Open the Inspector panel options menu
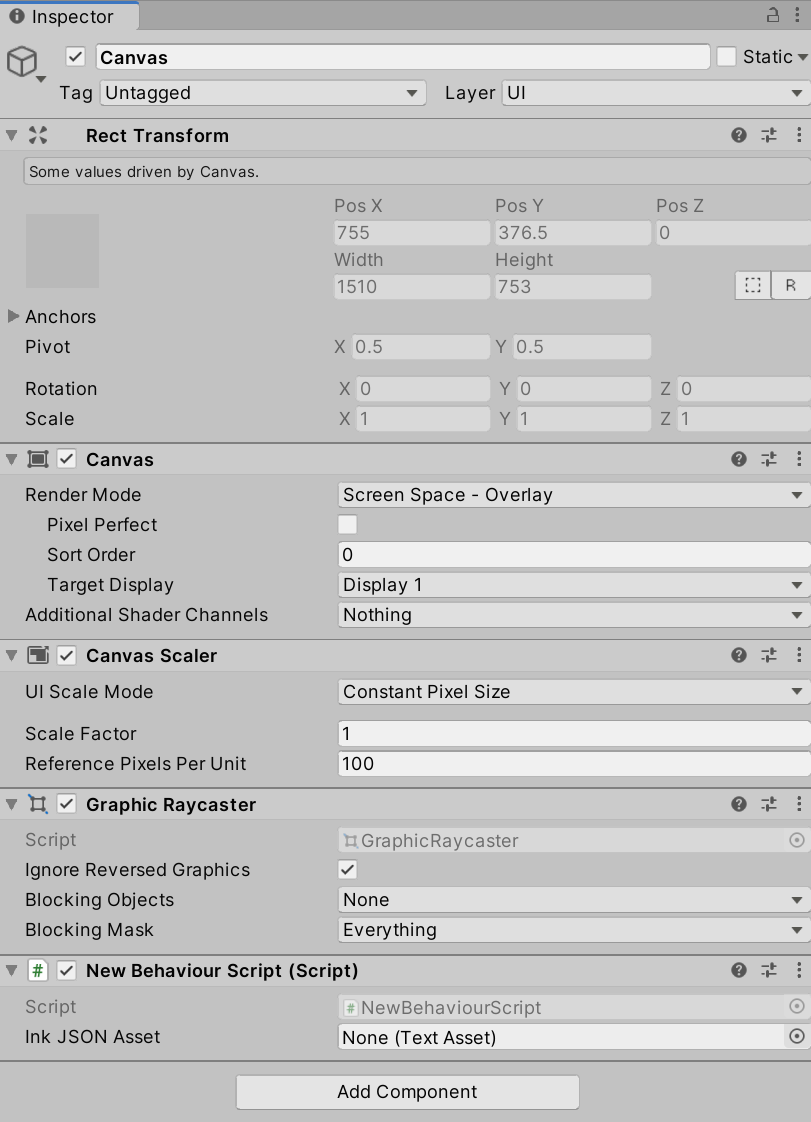Image resolution: width=811 pixels, height=1122 pixels. [798, 15]
